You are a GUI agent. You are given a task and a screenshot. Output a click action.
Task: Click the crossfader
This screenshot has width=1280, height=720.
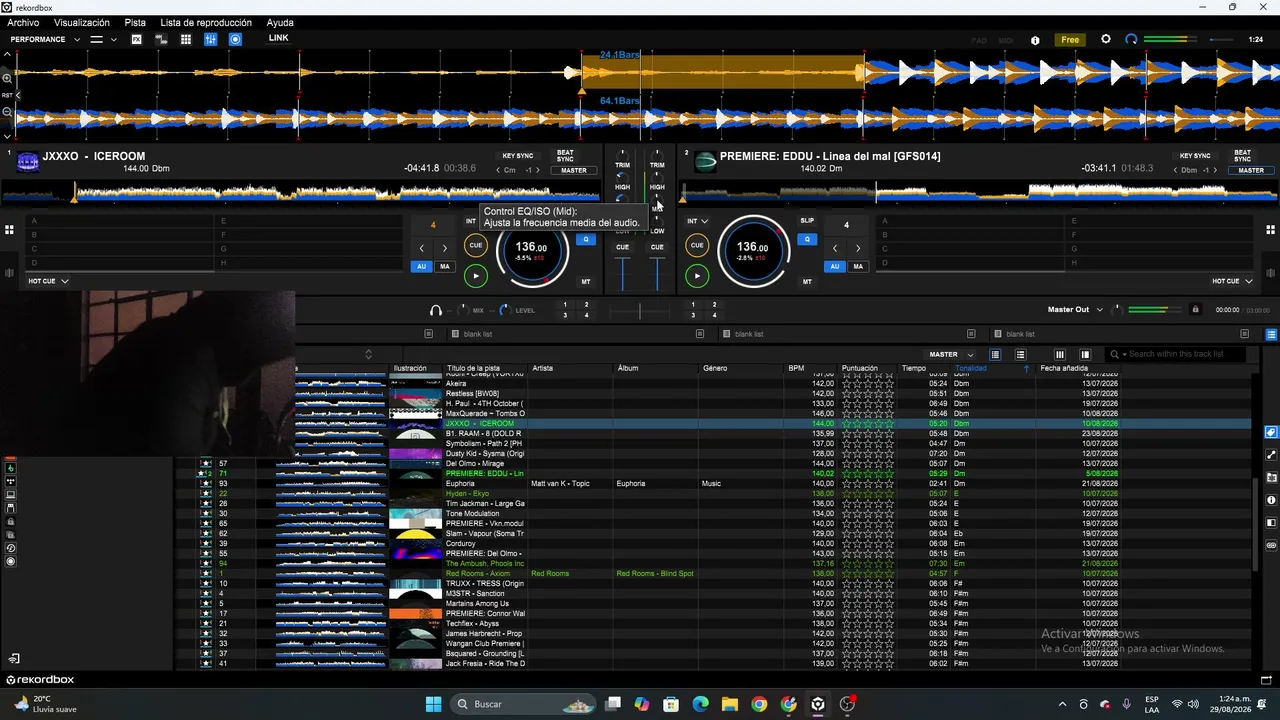click(640, 311)
